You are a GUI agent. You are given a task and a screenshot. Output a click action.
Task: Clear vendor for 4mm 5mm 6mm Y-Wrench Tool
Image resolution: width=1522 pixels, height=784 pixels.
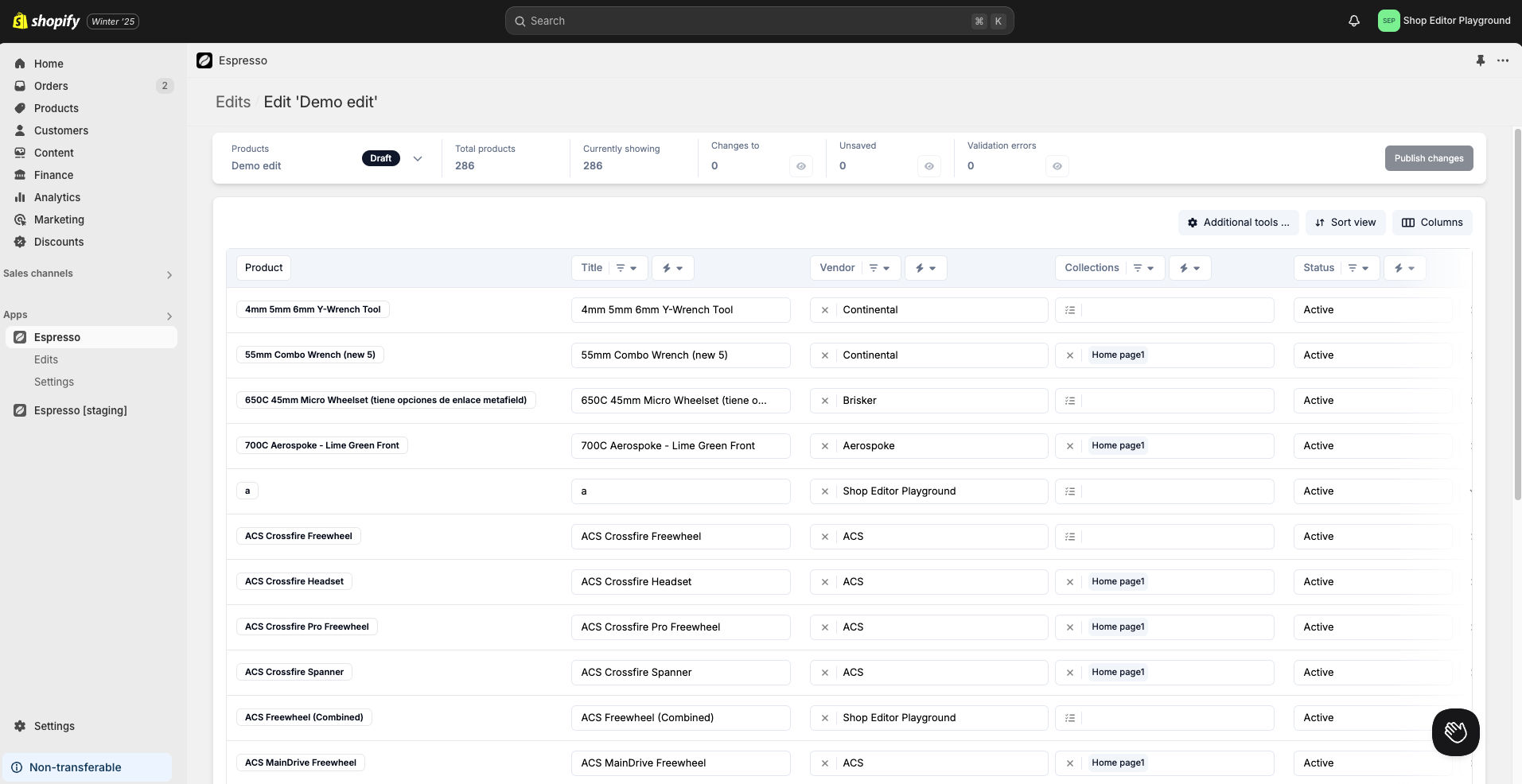pyautogui.click(x=824, y=310)
